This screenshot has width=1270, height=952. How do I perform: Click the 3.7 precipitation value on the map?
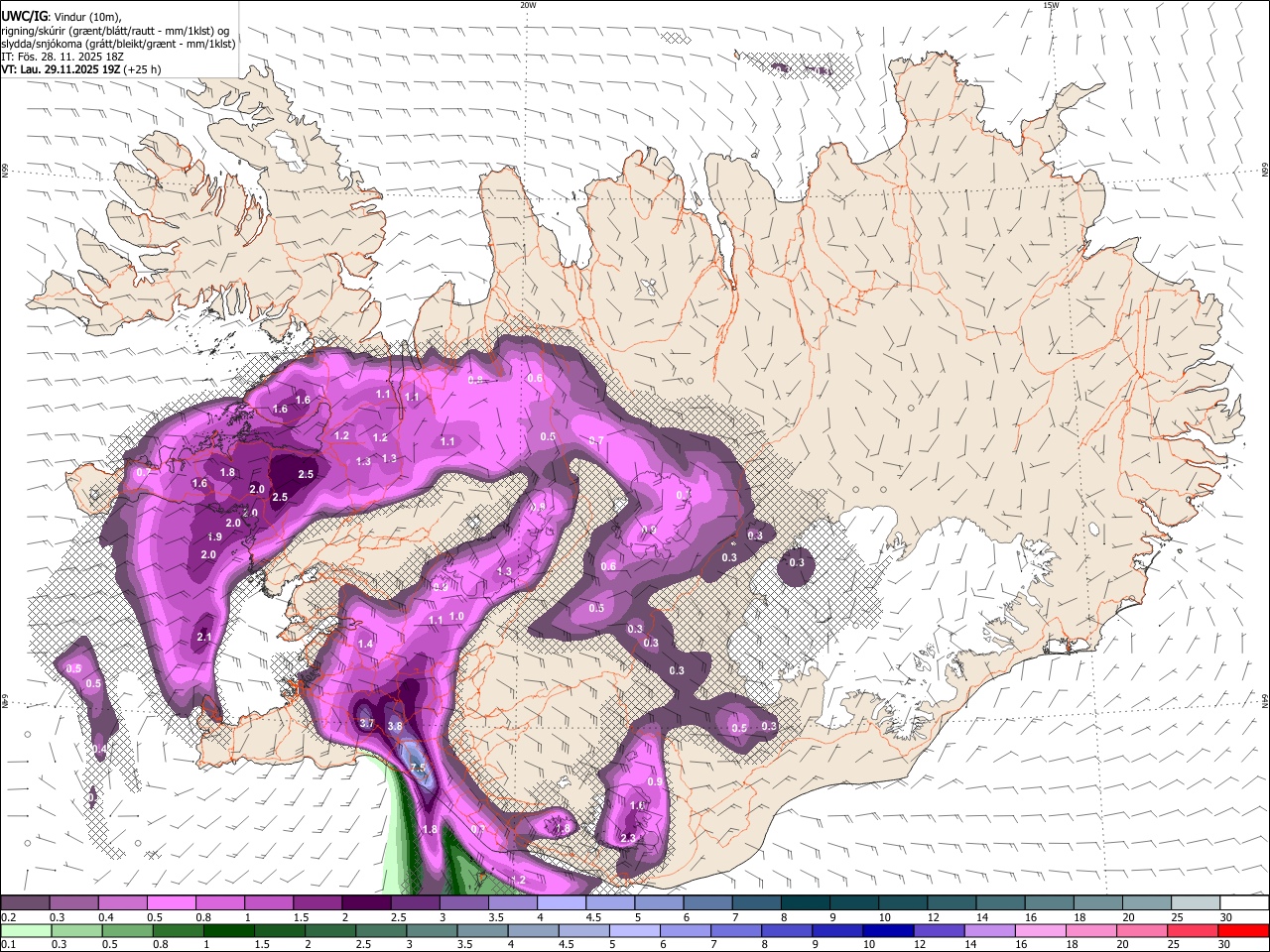[x=366, y=723]
